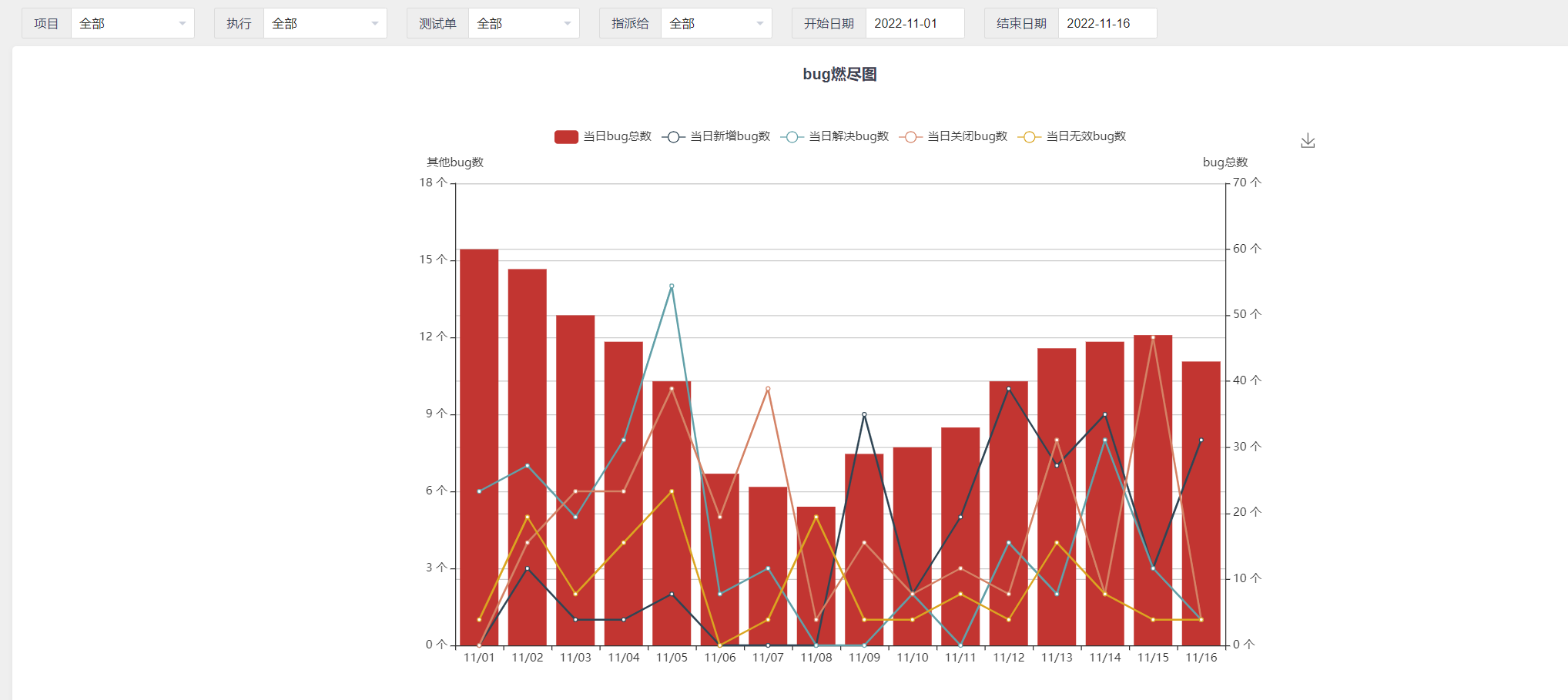Click the 其他bug数 left axis label
Screen dimensions: 1568x700
455,162
